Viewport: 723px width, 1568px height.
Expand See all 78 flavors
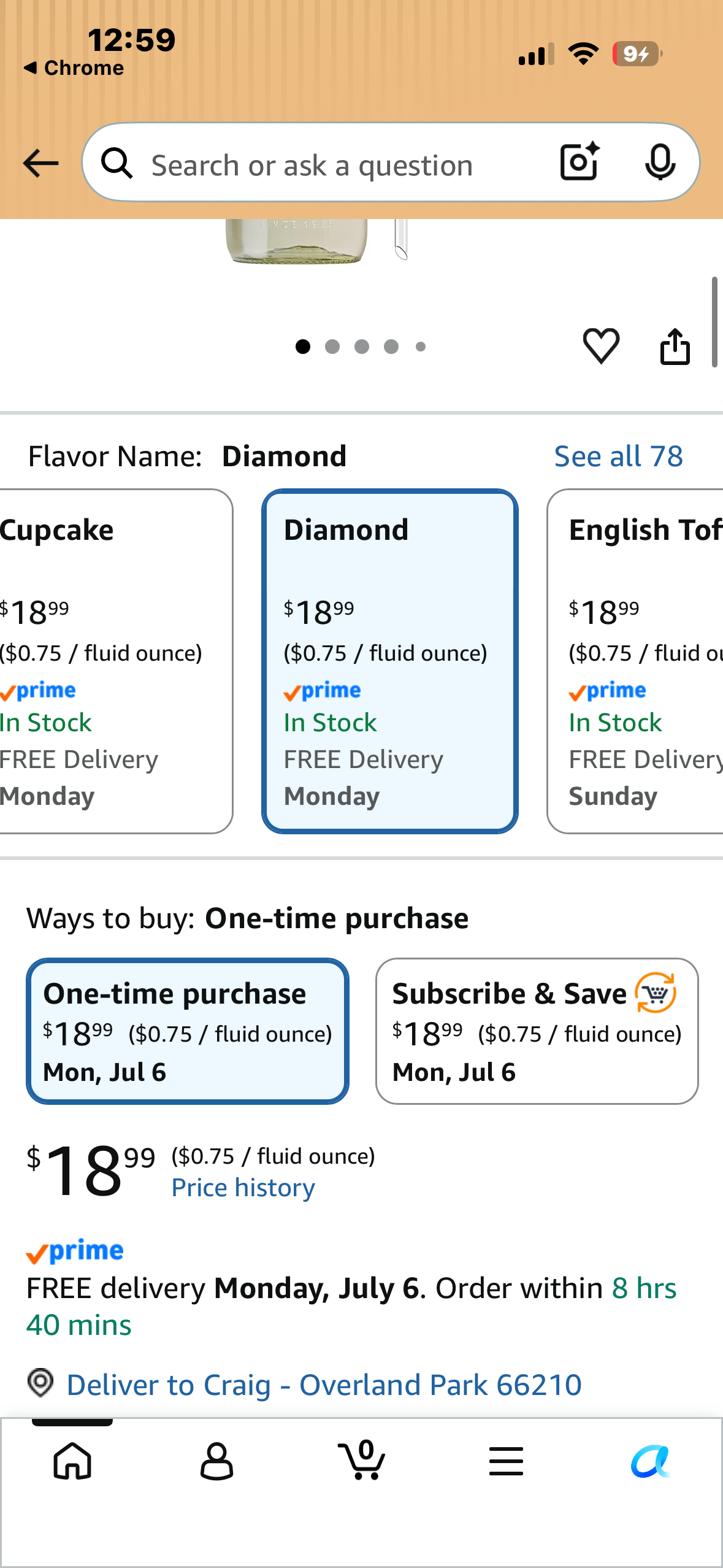point(619,456)
